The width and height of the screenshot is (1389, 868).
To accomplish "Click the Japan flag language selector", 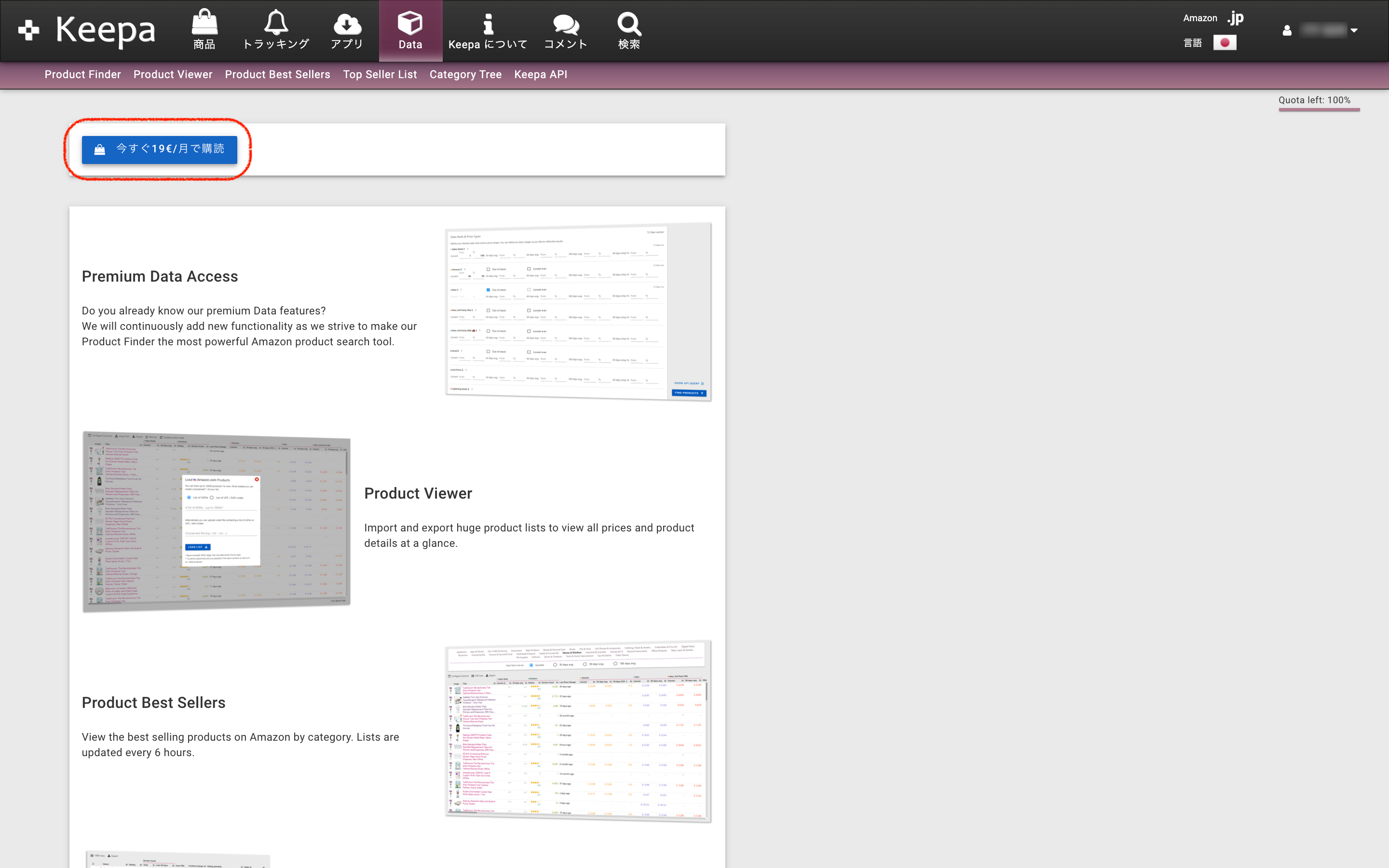I will (1224, 43).
